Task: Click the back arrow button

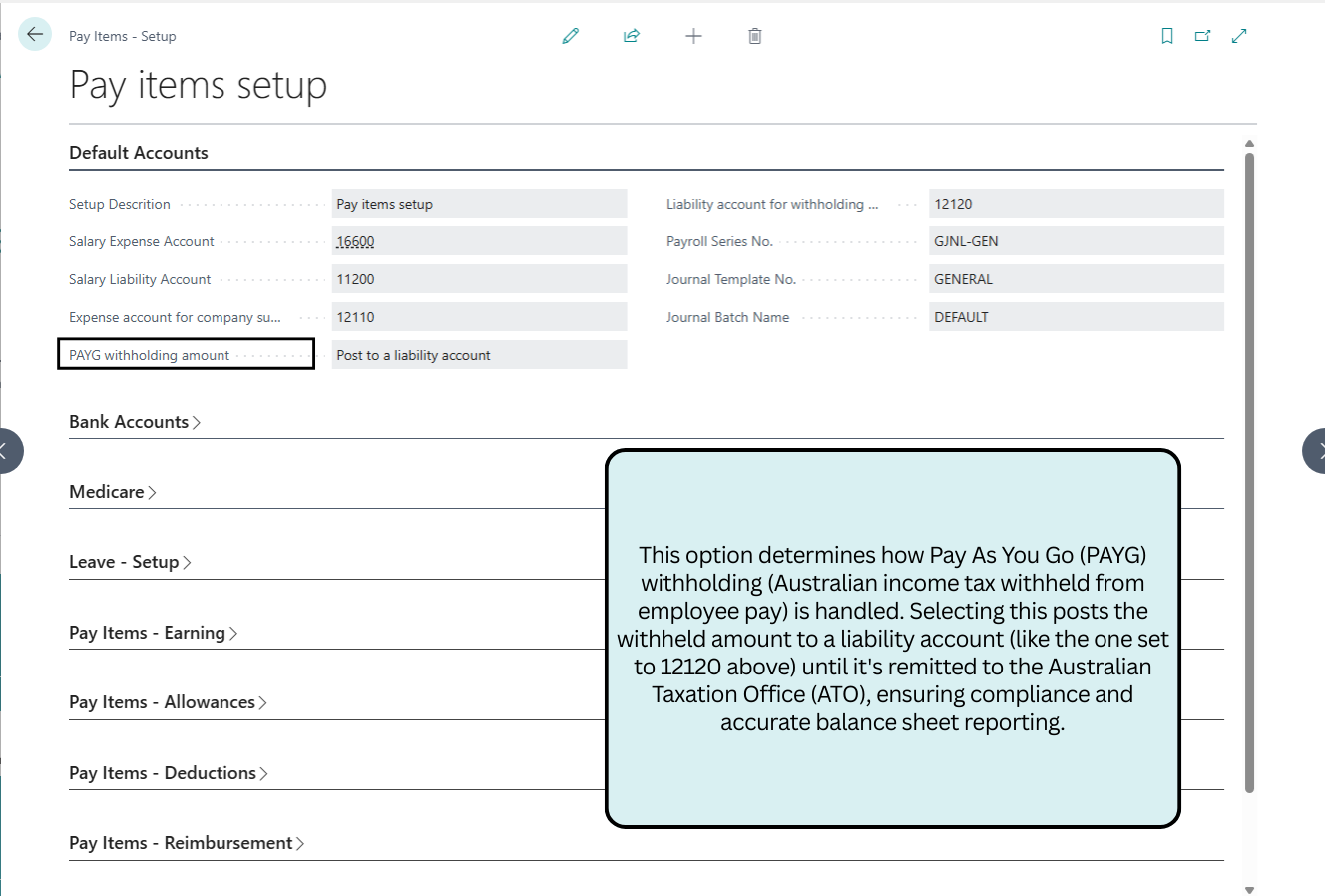Action: point(35,35)
